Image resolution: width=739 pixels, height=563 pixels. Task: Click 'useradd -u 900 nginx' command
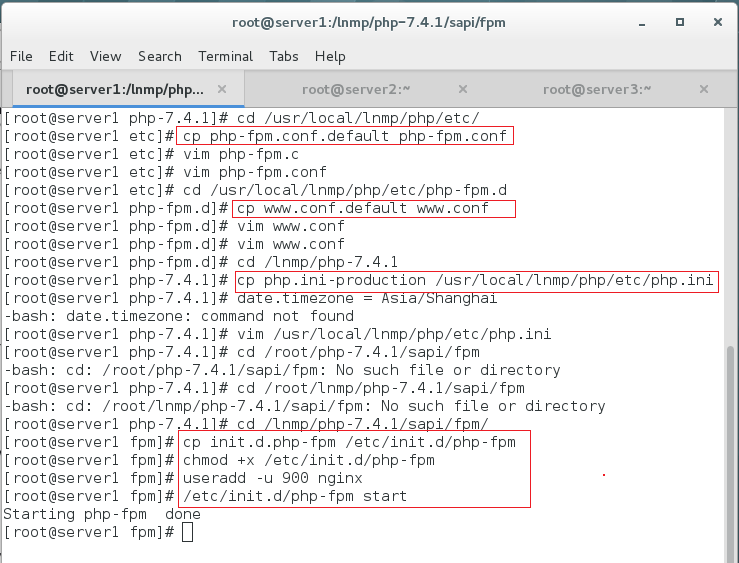(x=272, y=478)
